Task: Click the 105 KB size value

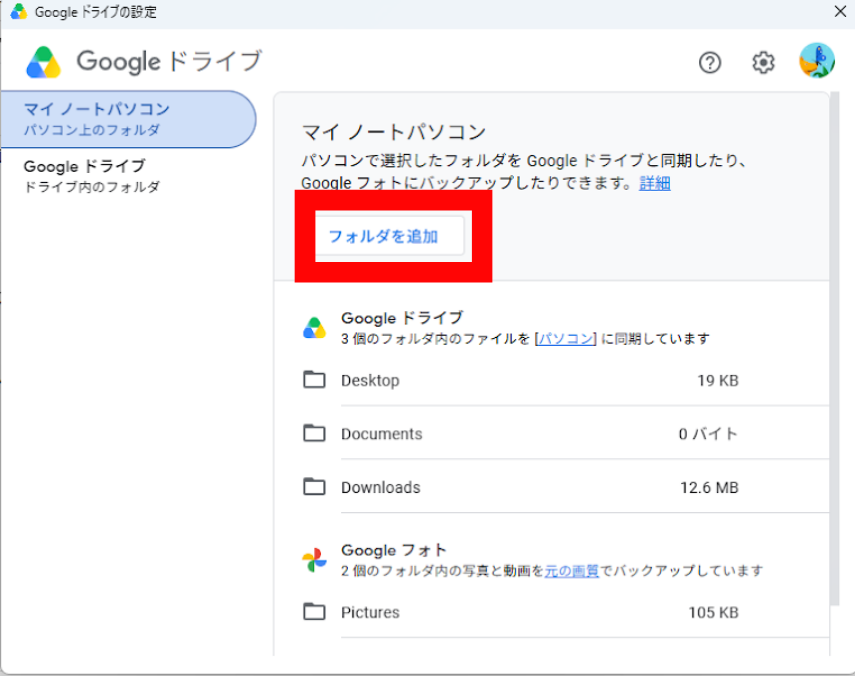Action: point(713,613)
